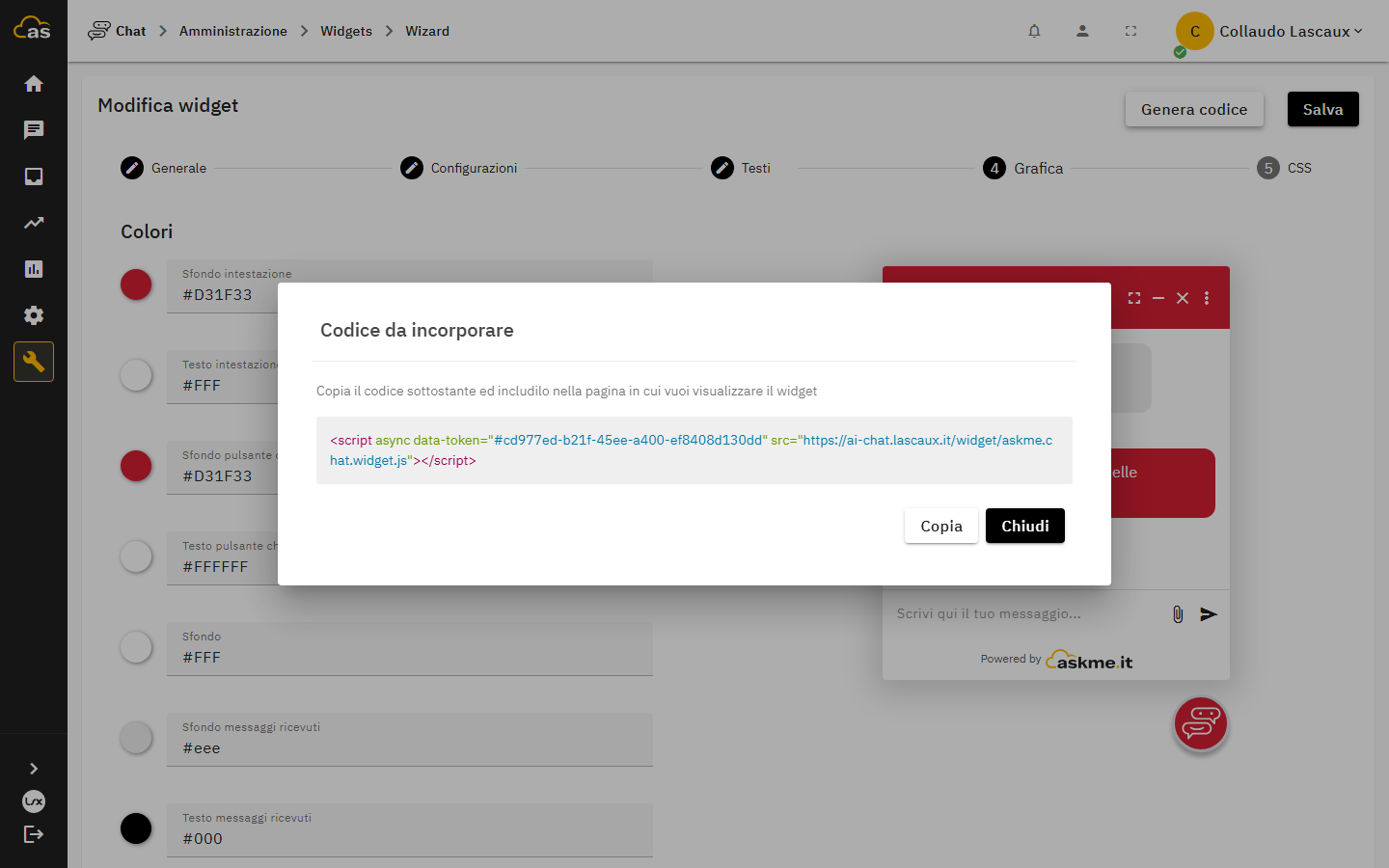Select the wrench administration icon

click(34, 362)
